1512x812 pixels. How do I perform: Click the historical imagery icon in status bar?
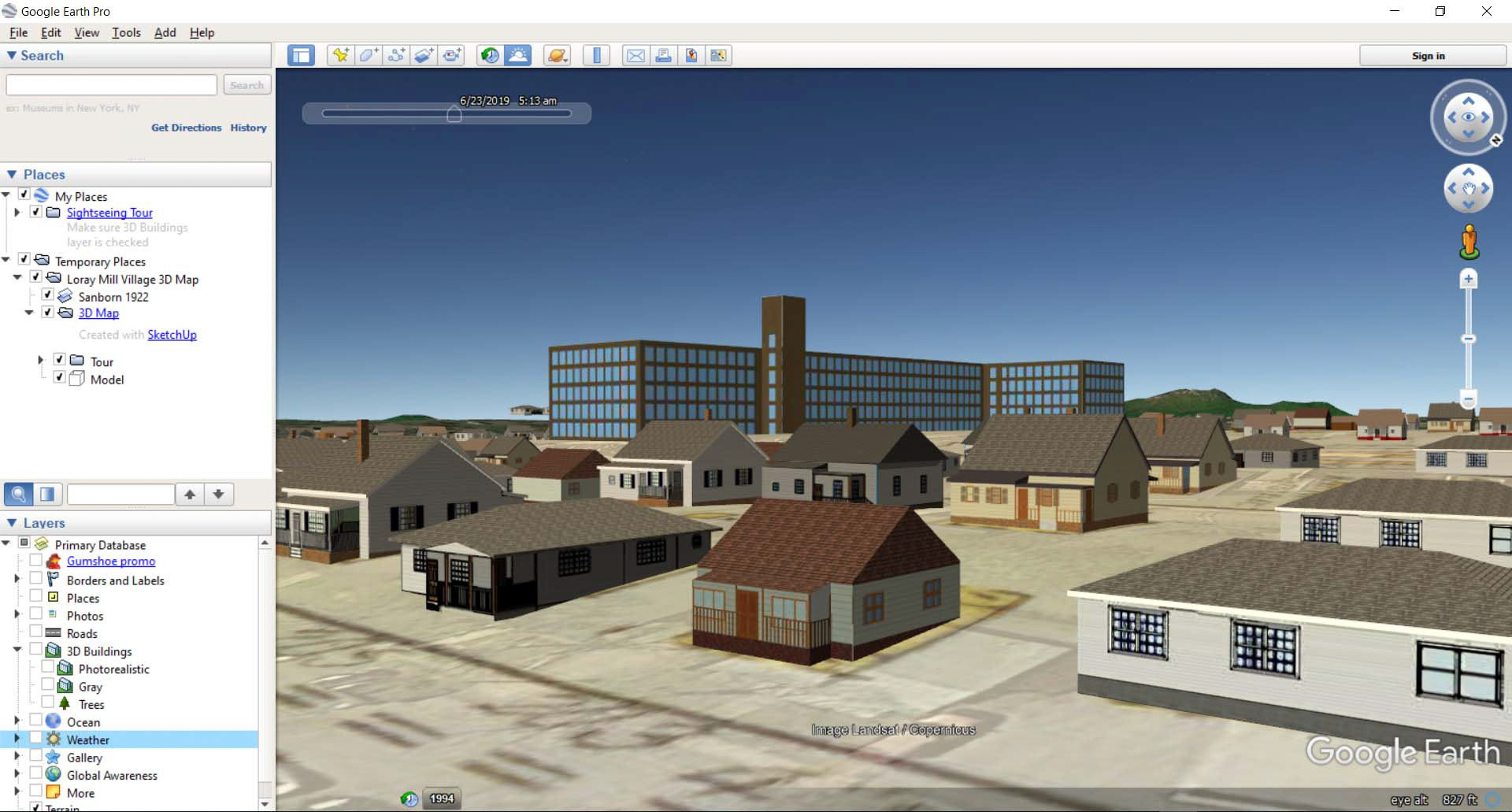409,799
